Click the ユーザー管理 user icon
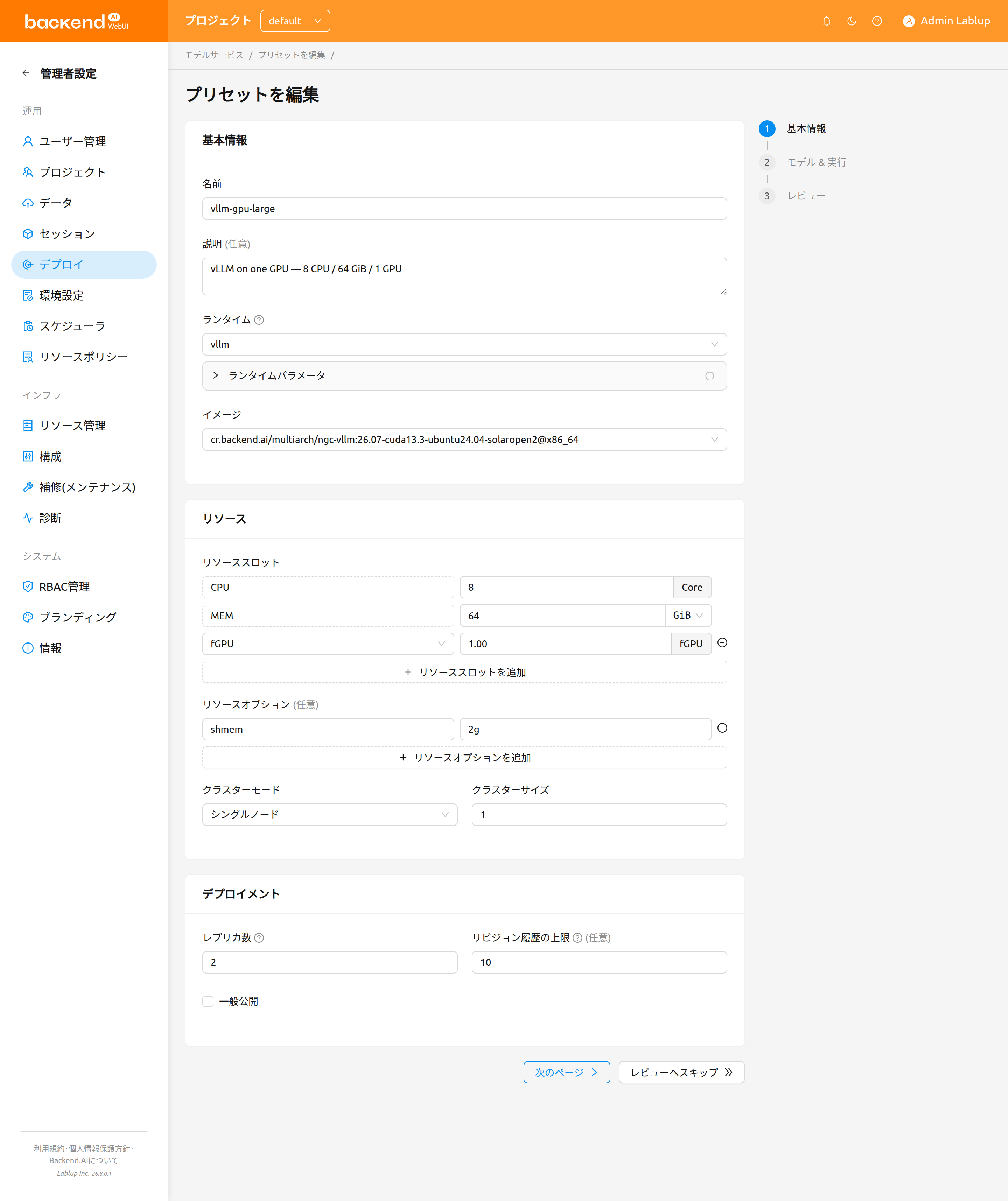 27,141
